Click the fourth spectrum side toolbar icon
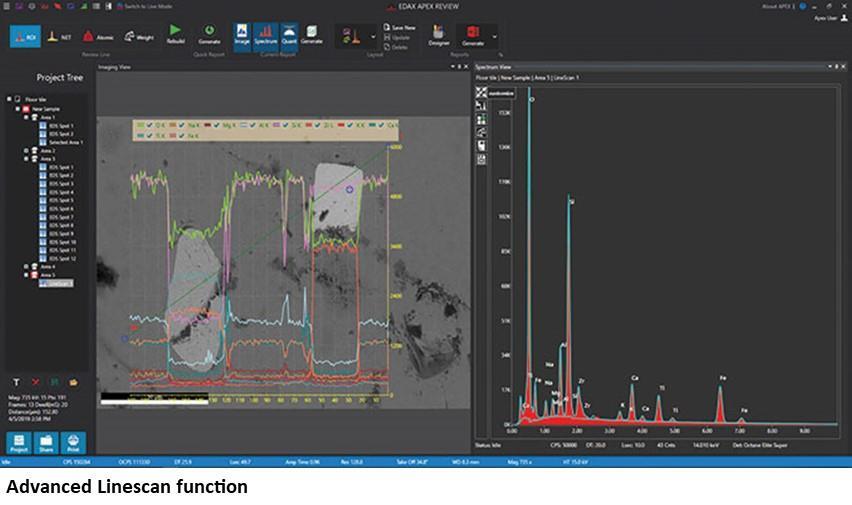This screenshot has width=852, height=505. [x=481, y=132]
